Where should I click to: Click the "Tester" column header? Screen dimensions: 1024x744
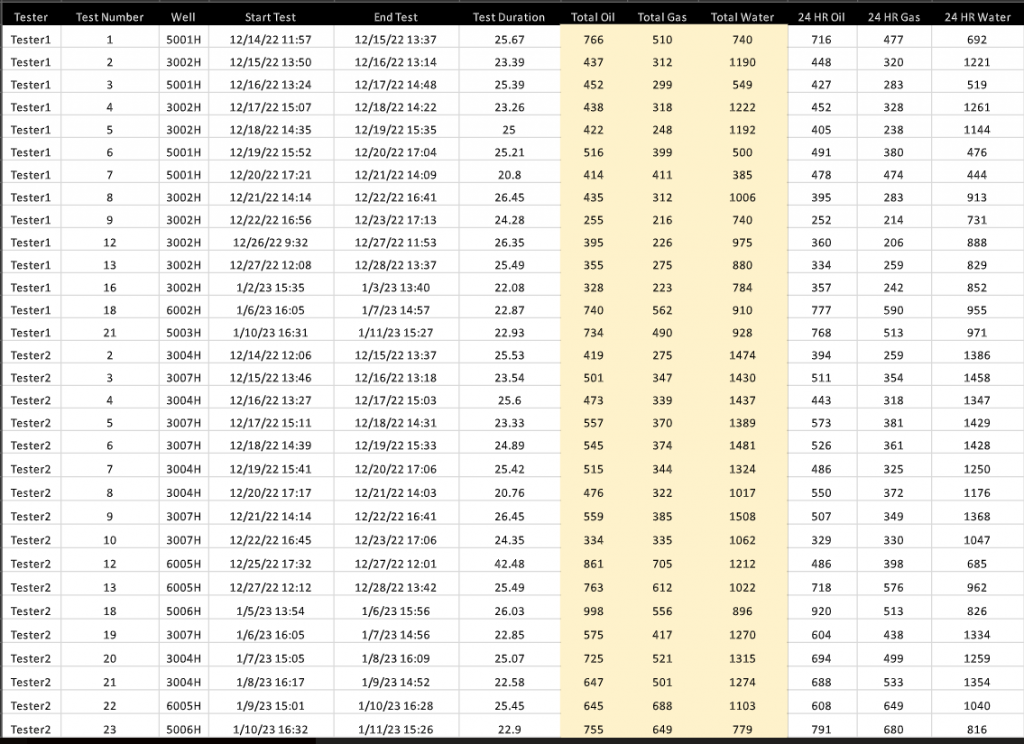coord(31,17)
